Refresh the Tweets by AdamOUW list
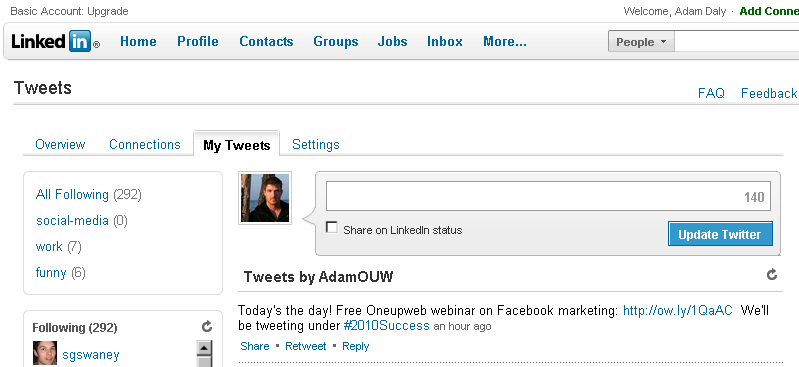 point(772,275)
